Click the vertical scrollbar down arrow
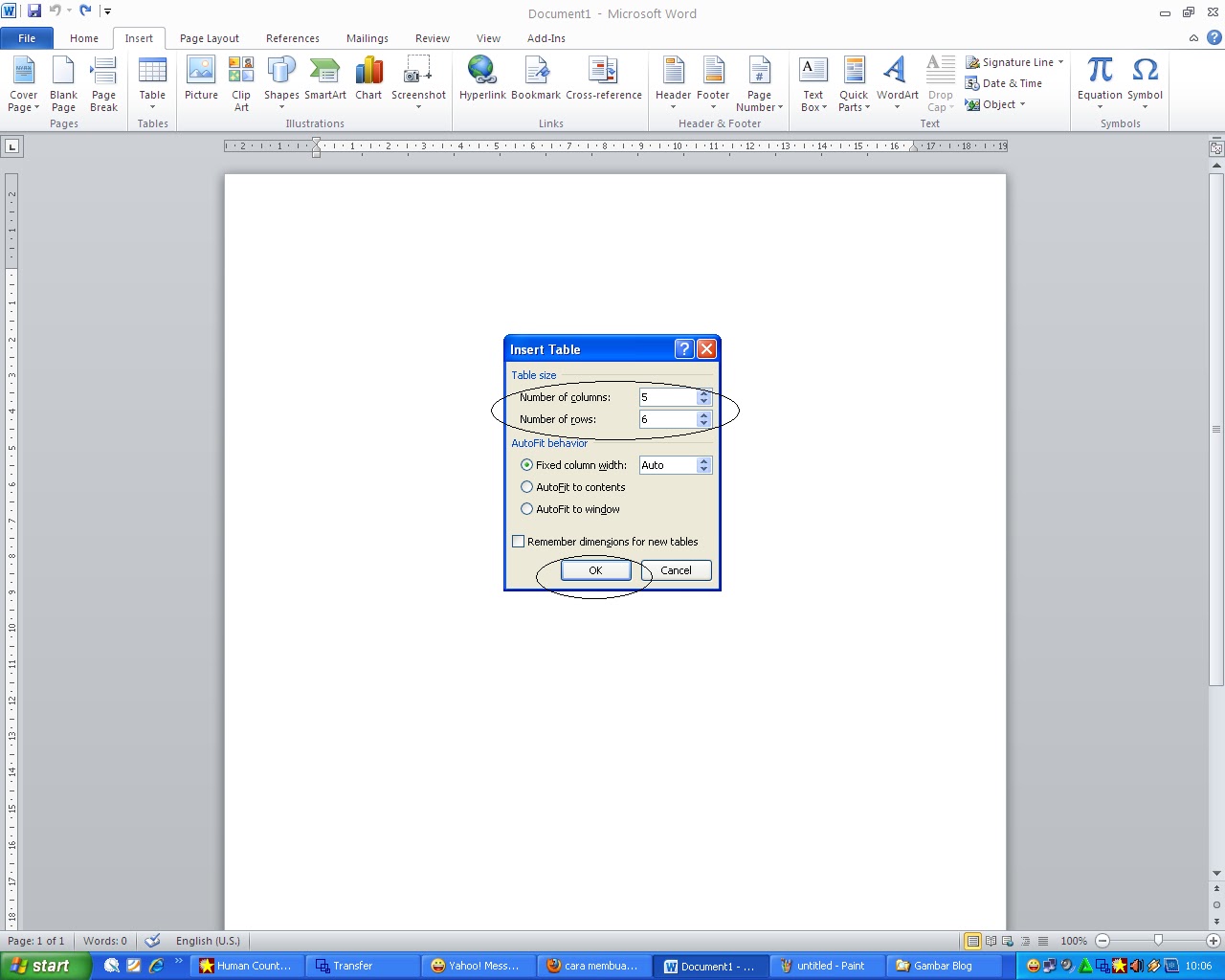The image size is (1225, 980). click(1216, 873)
